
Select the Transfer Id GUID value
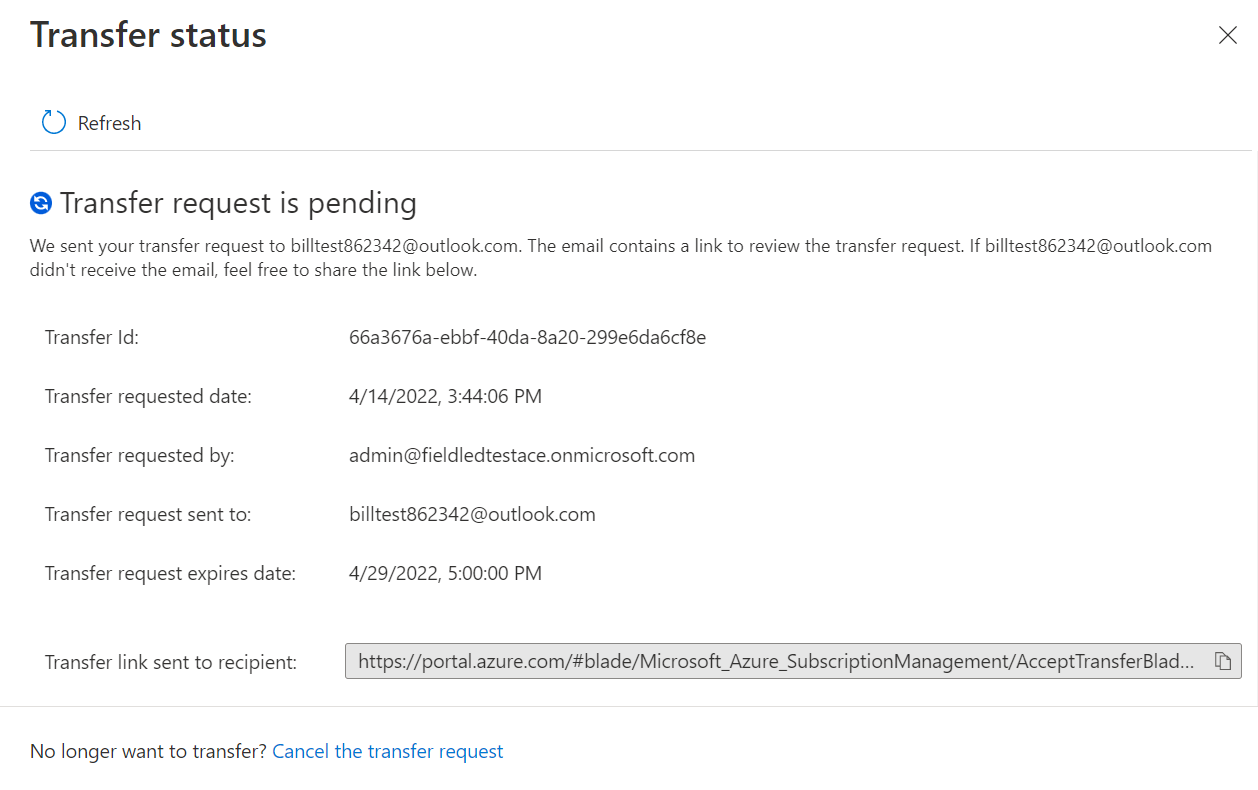[x=527, y=337]
